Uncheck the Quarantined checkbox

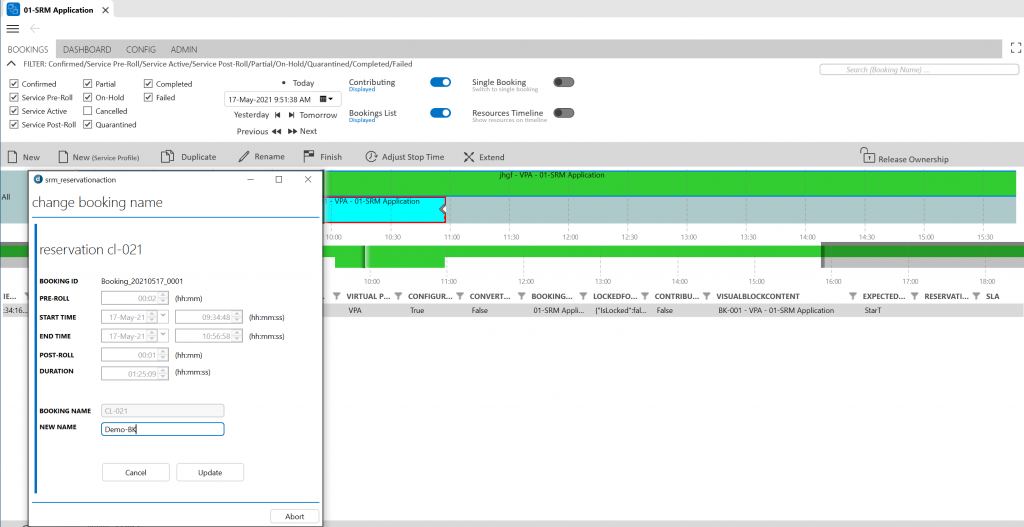[88, 125]
